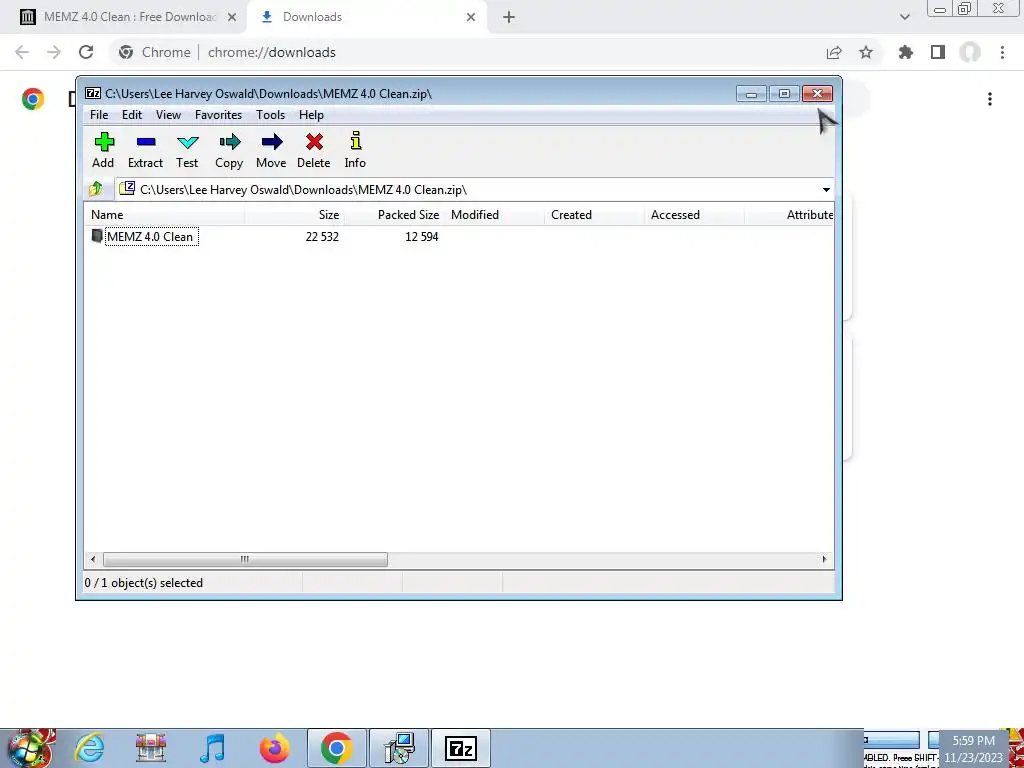Close the 7-Zip window
Screen dimensions: 1024x768
[x=817, y=94]
